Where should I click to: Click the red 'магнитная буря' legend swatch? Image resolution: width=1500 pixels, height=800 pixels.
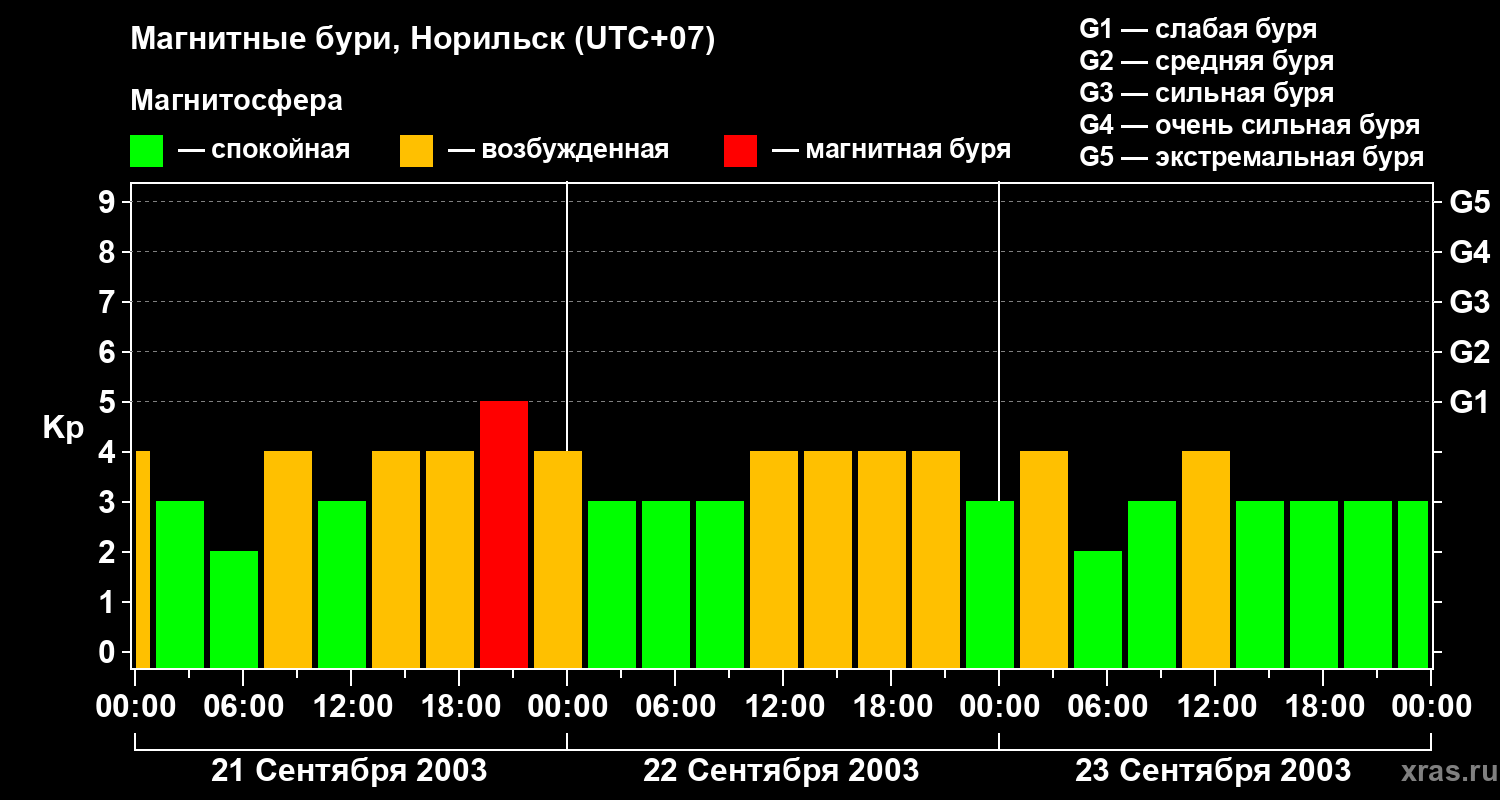(740, 151)
